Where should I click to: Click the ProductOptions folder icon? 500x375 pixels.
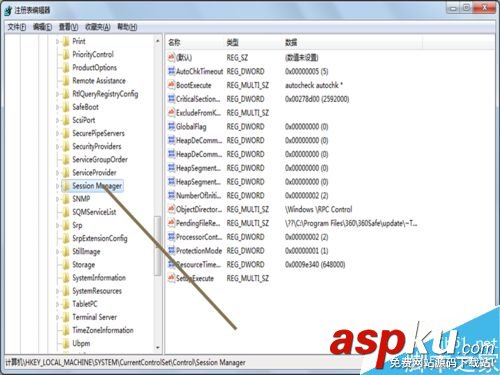[66, 68]
